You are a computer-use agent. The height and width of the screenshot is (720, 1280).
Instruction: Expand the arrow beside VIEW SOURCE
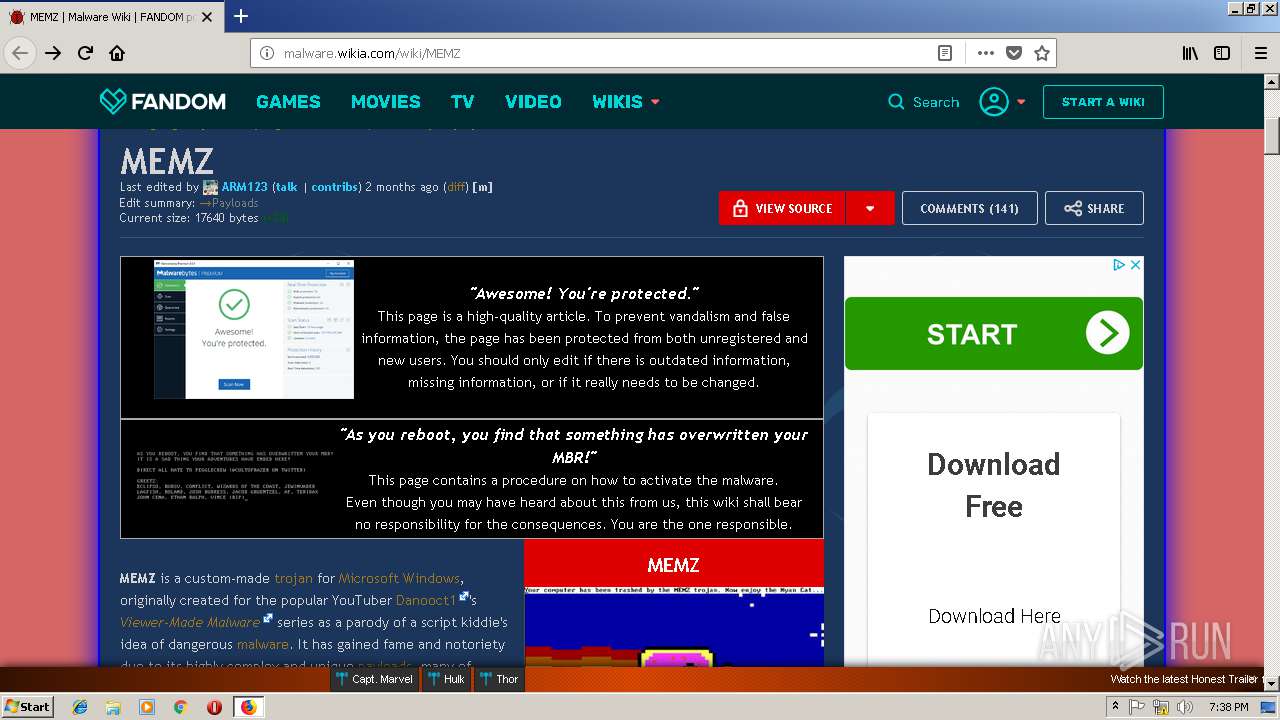coord(870,208)
